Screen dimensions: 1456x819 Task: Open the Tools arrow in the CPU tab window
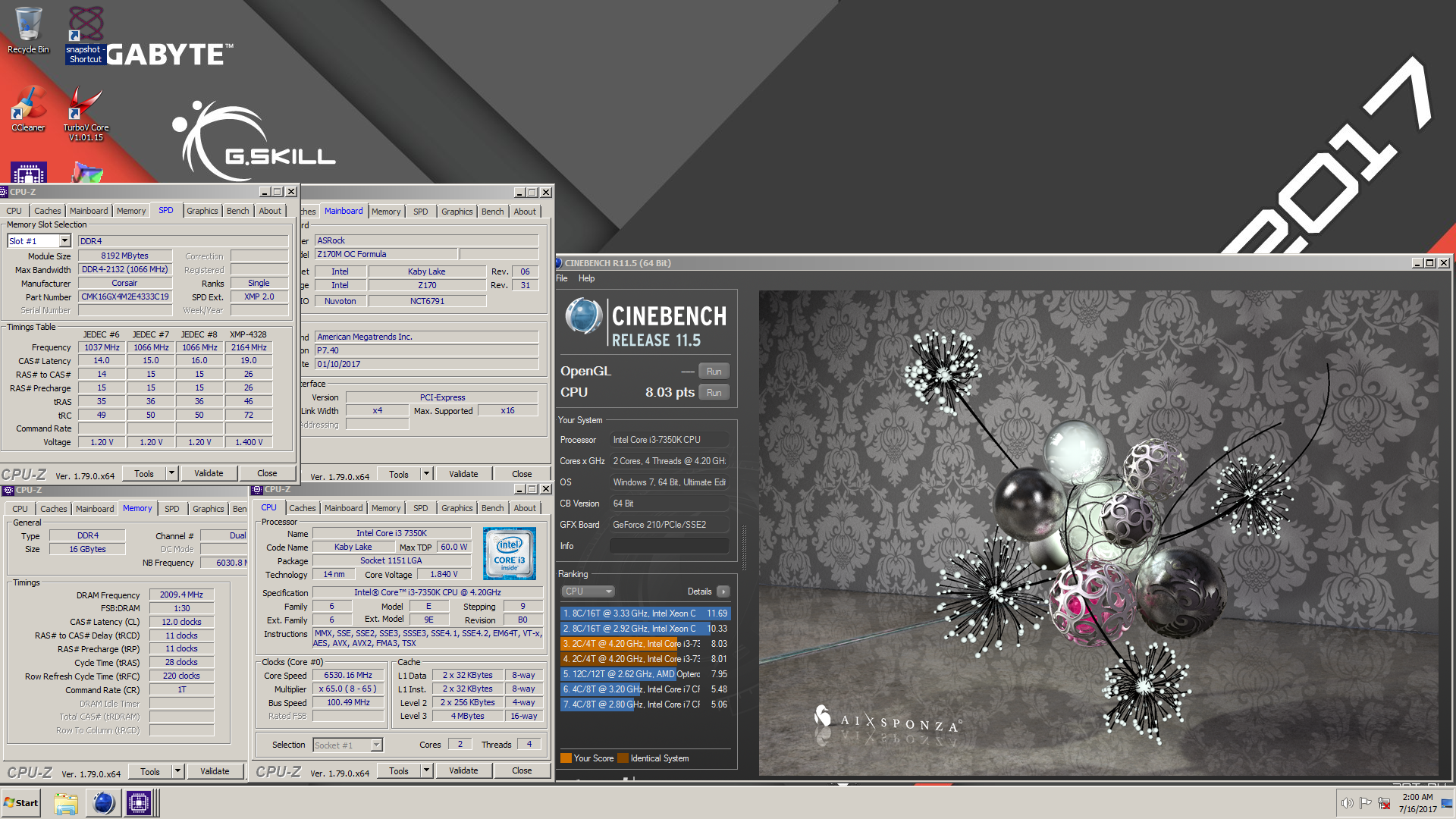tap(427, 770)
